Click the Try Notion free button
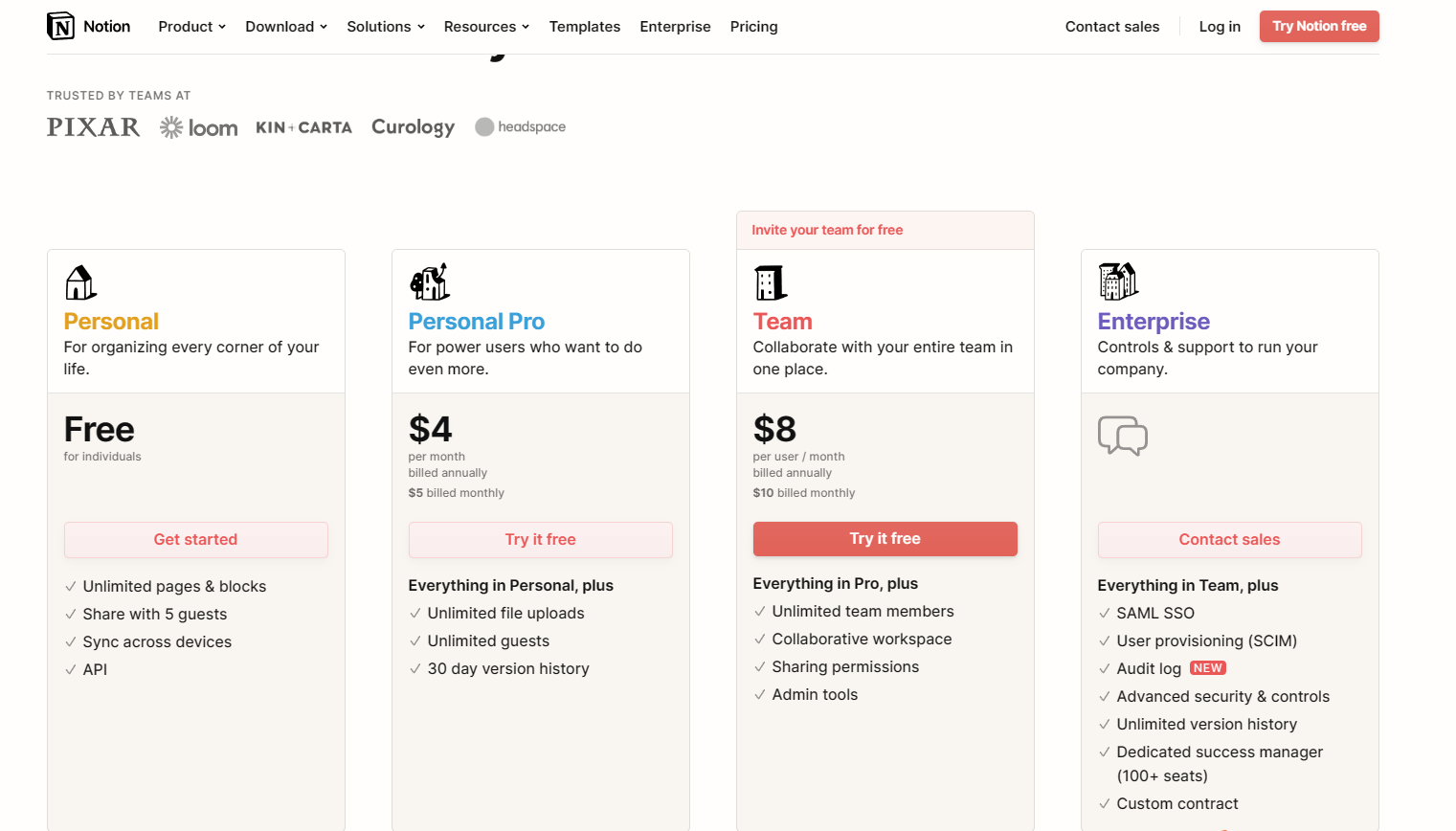 tap(1319, 26)
